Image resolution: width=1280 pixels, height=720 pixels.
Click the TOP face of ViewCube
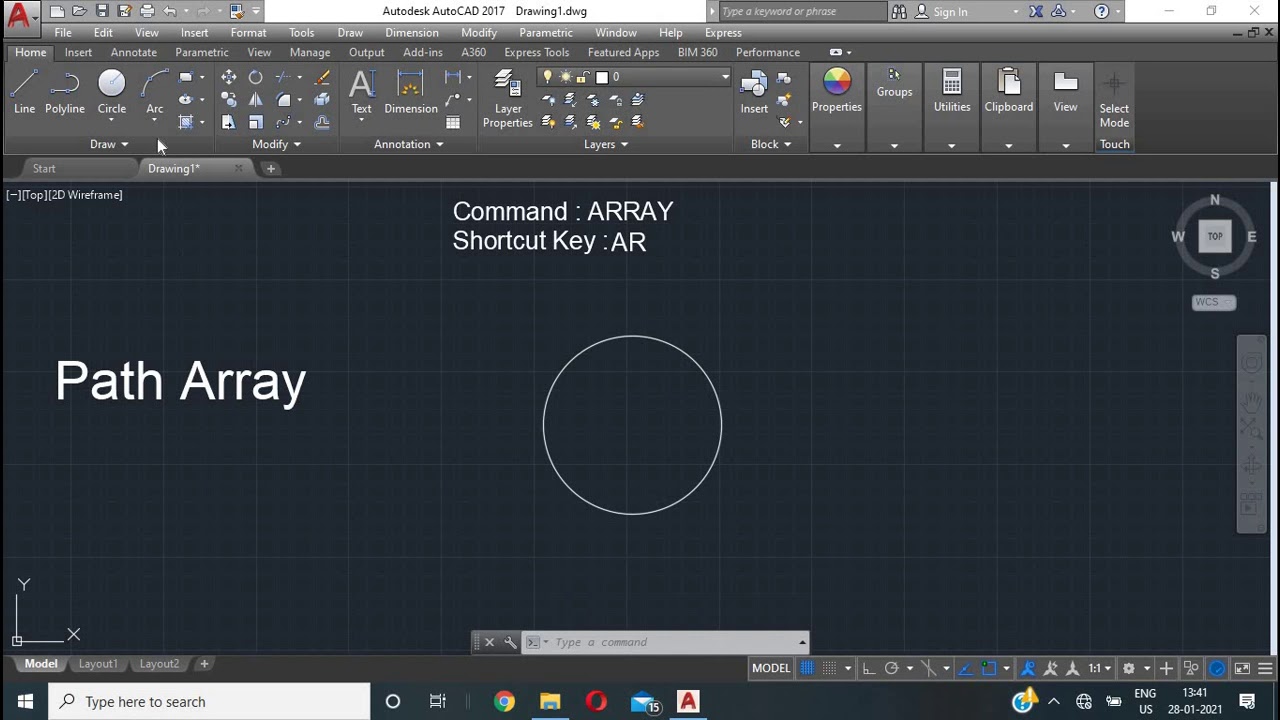pyautogui.click(x=1215, y=237)
